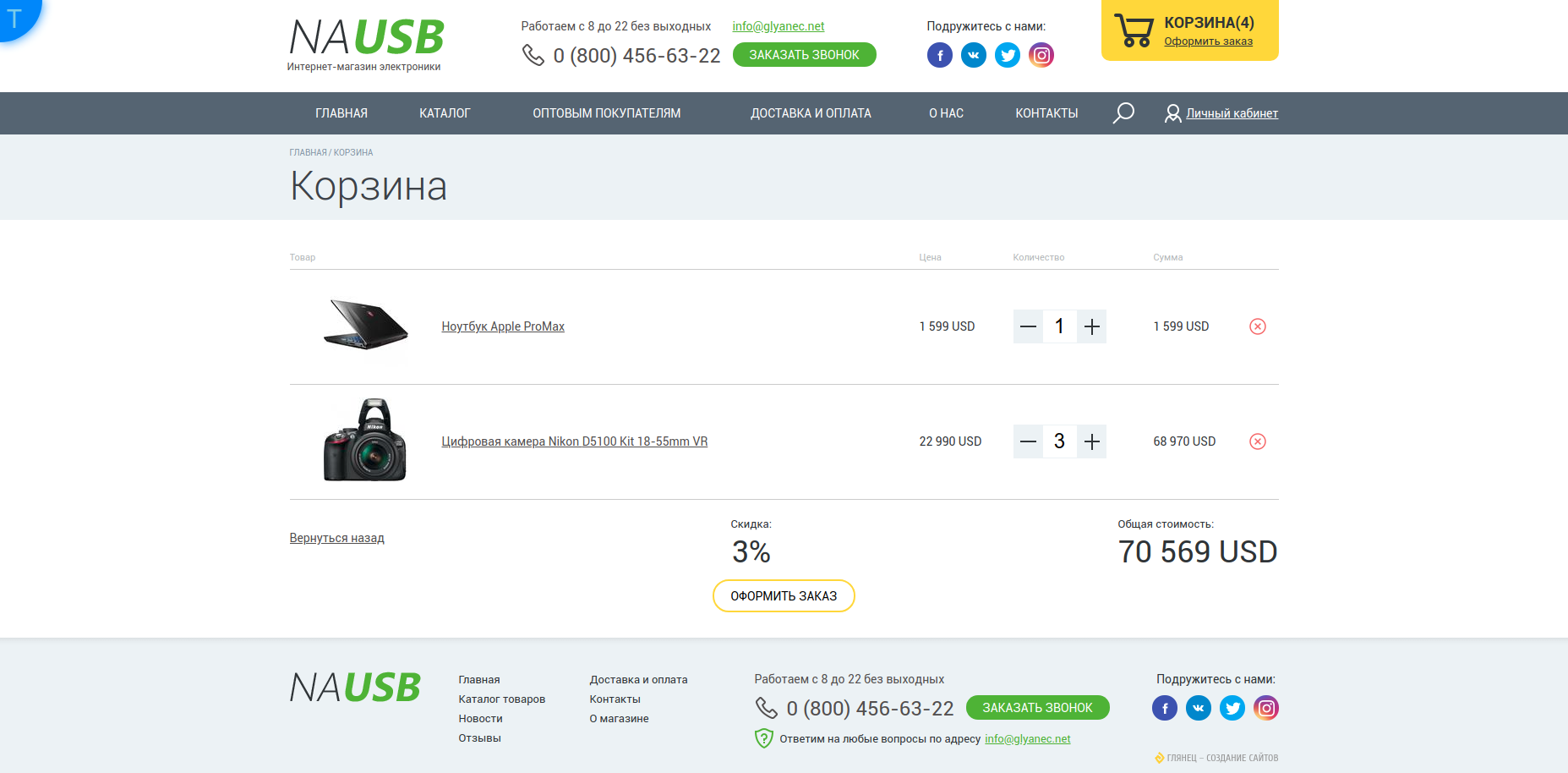Click the user profile icon in the navbar

[x=1172, y=113]
